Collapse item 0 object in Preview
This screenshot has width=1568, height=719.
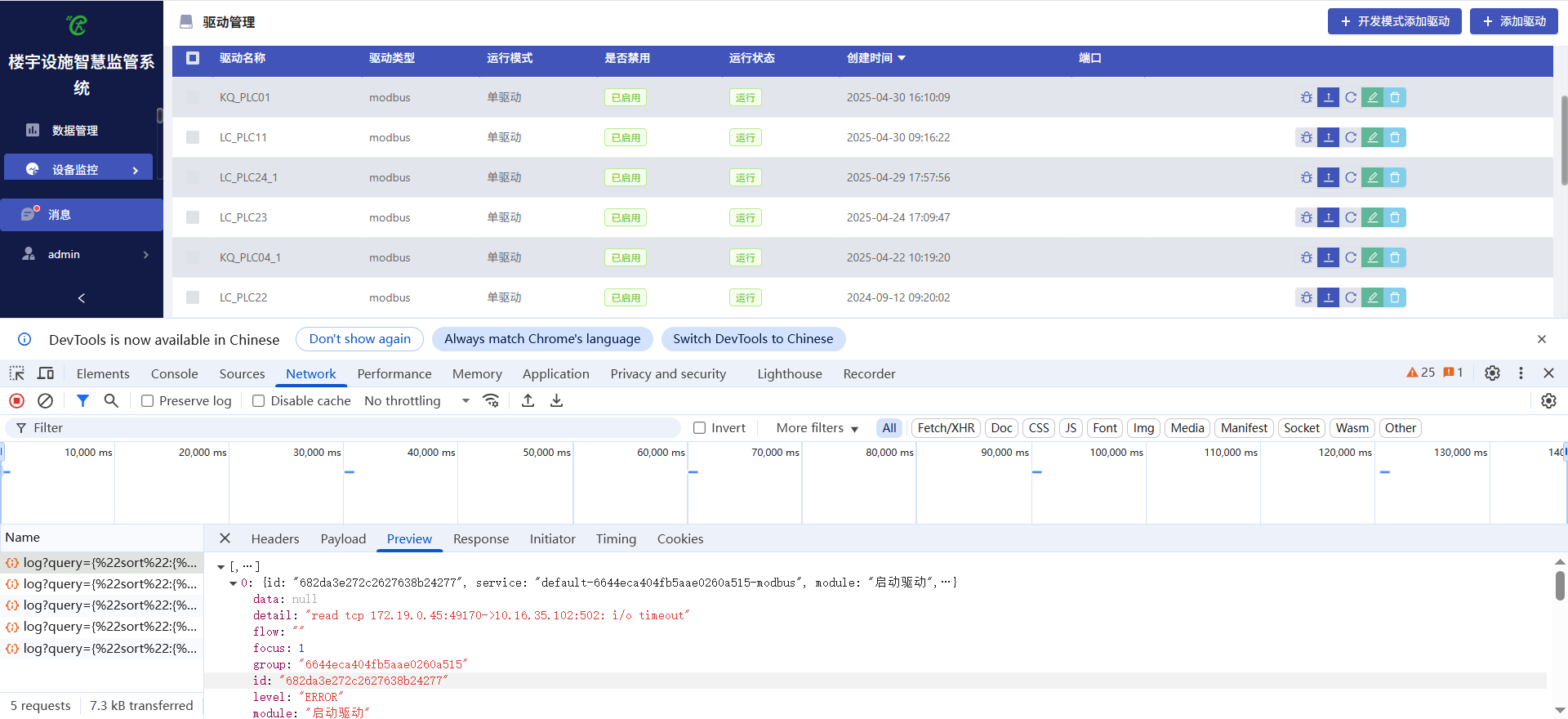coord(233,583)
